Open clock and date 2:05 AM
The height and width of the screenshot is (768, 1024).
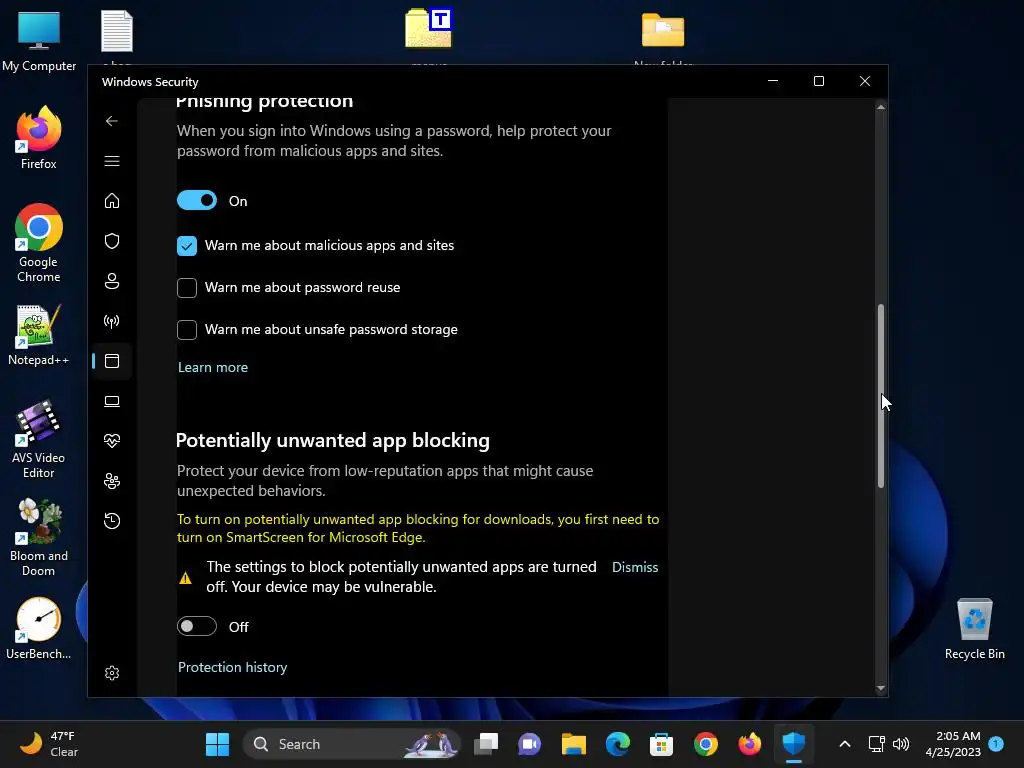point(953,744)
